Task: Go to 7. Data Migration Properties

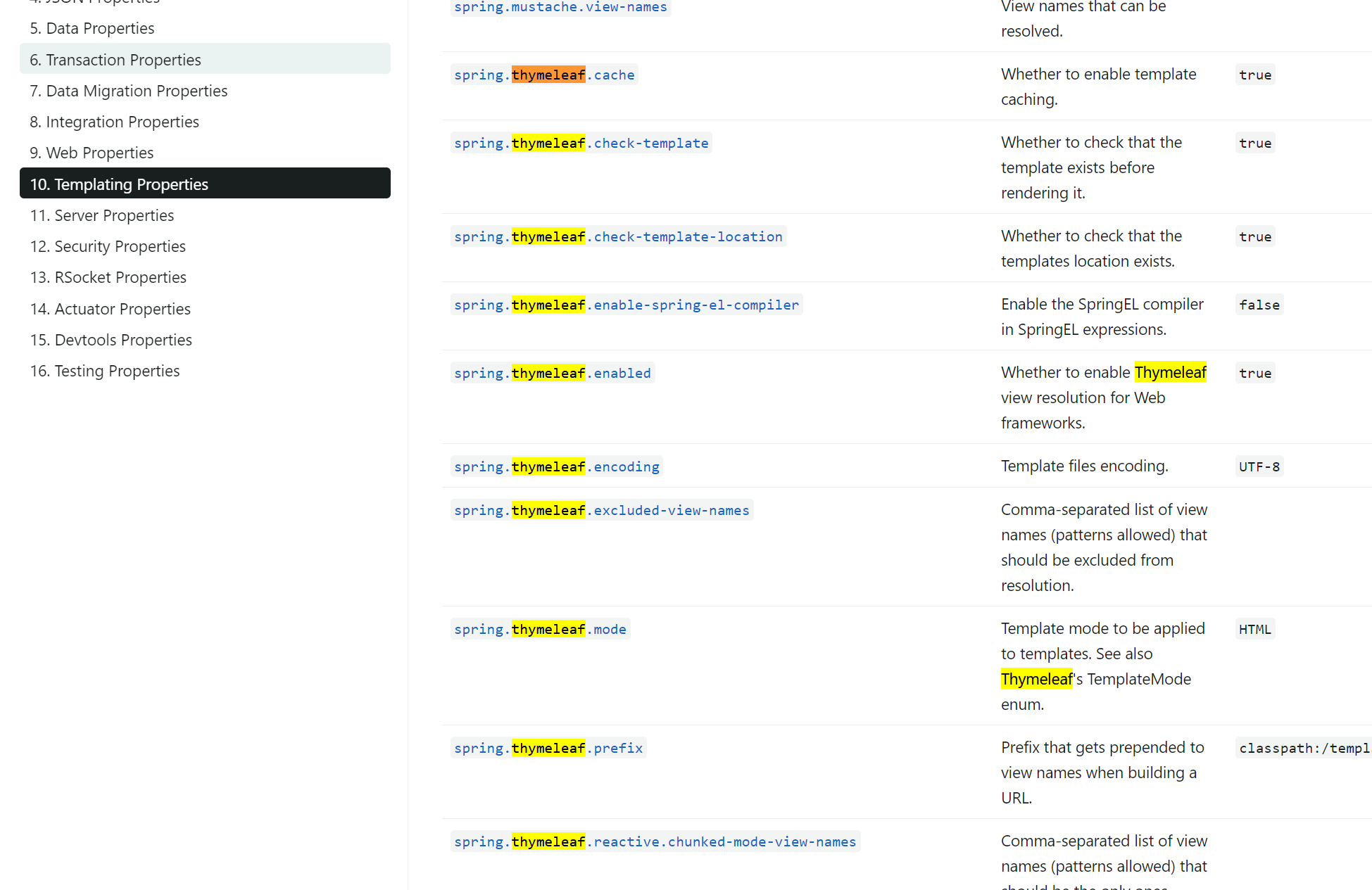Action: coord(128,91)
